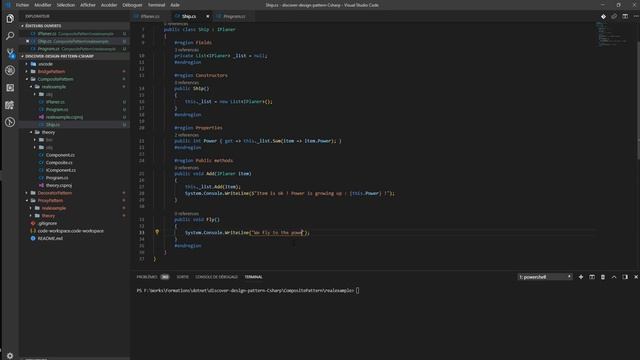Split the editor with the split icon
Image resolution: width=640 pixels, height=360 pixels.
pyautogui.click(x=625, y=16)
